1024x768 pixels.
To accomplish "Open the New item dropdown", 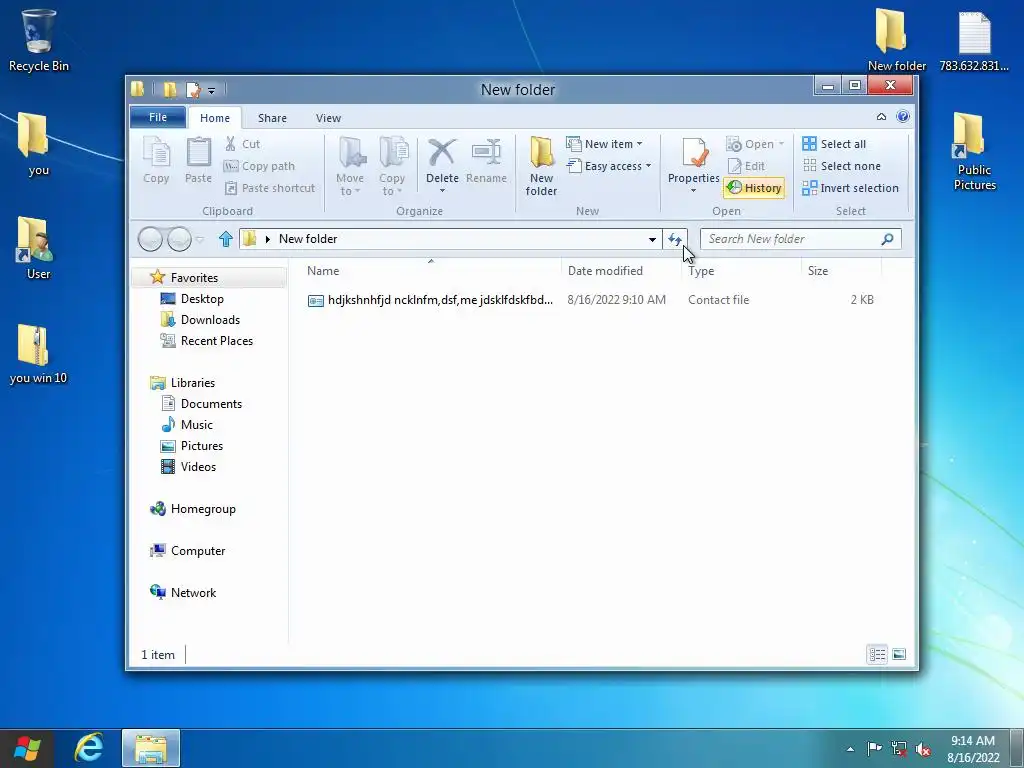I will click(x=604, y=144).
